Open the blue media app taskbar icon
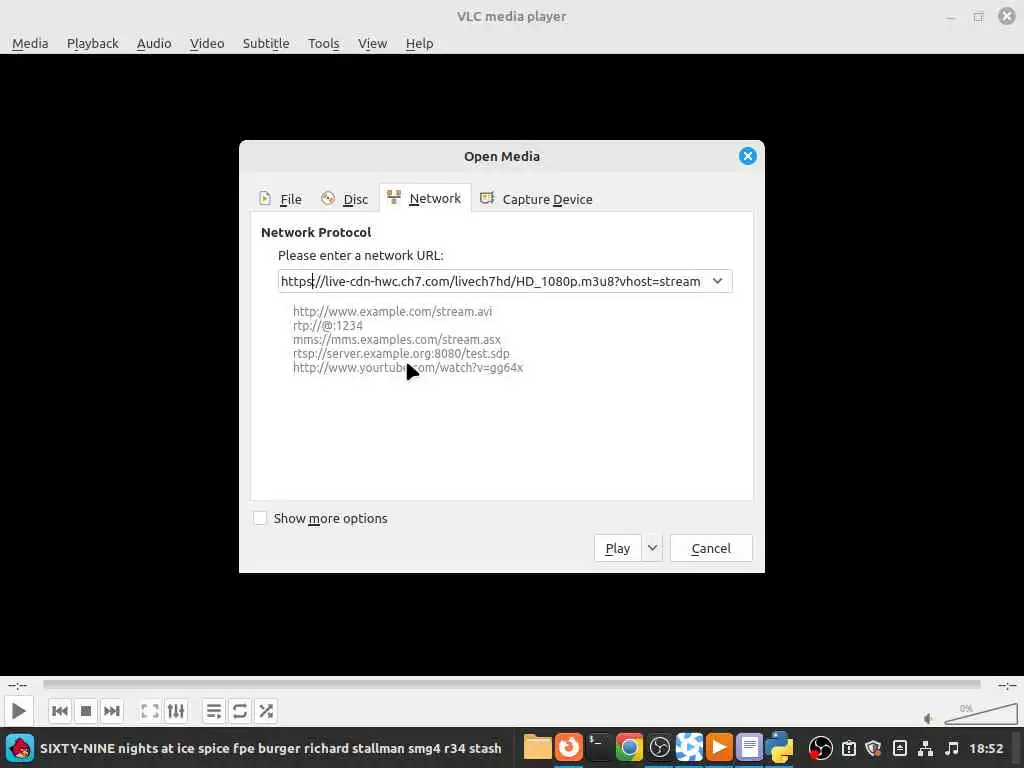This screenshot has height=768, width=1024. 689,747
